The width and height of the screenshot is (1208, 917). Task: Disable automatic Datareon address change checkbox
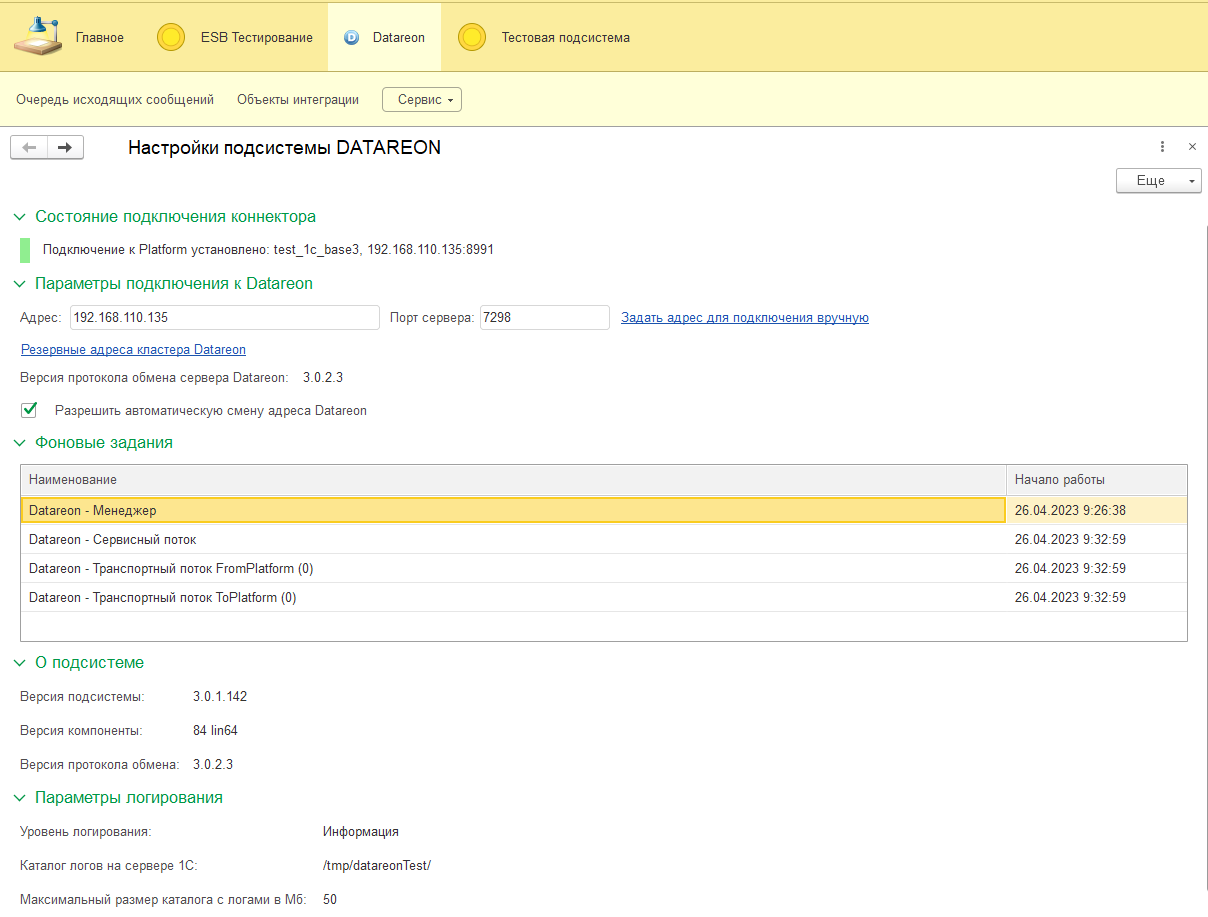[29, 410]
